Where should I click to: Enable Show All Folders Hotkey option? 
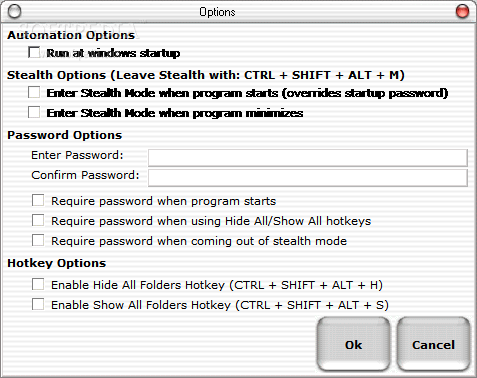coord(38,304)
